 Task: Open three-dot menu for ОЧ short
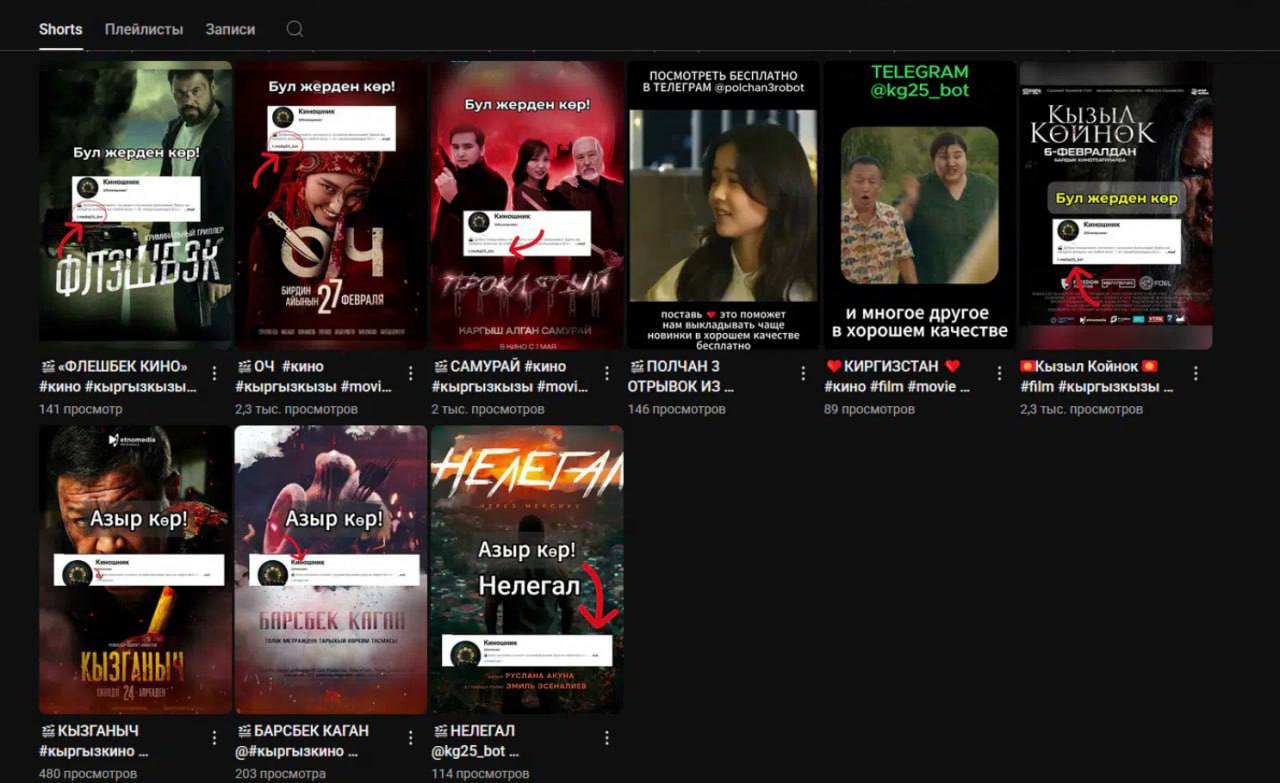point(410,374)
